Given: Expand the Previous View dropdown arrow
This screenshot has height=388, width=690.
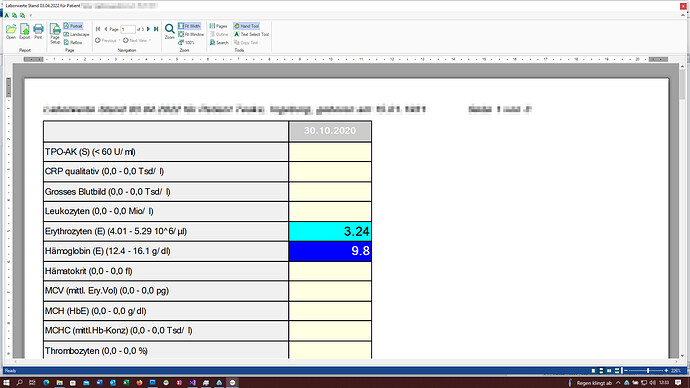Looking at the screenshot, I should point(119,40).
